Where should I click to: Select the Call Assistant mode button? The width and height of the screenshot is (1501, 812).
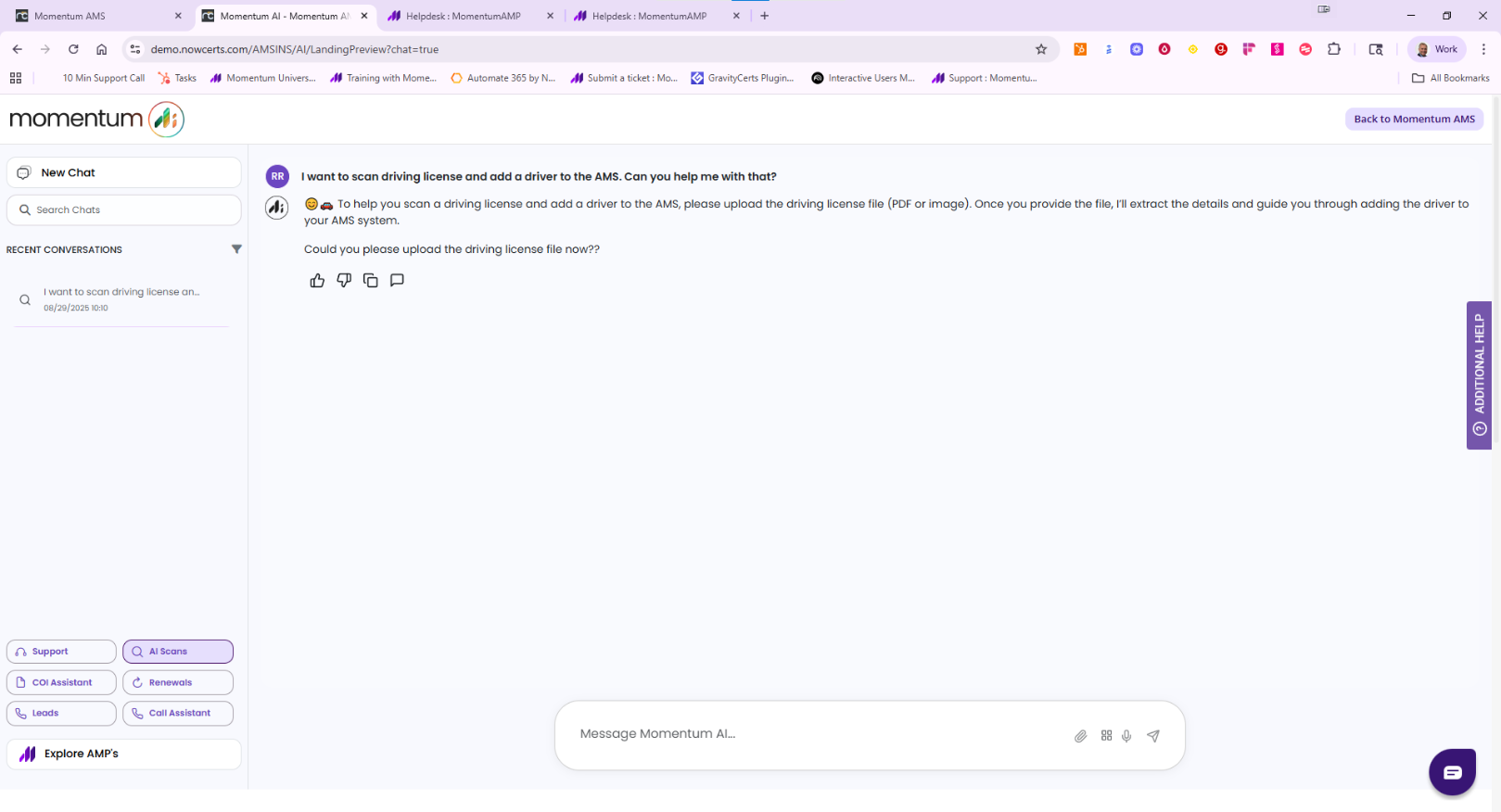coord(178,713)
